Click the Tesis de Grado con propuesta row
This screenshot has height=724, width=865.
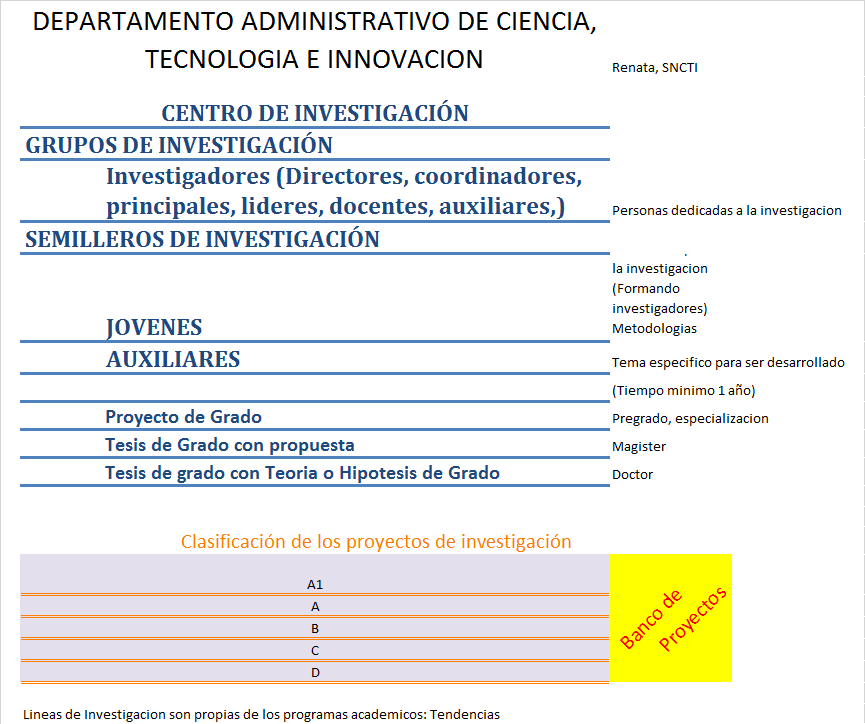pyautogui.click(x=229, y=445)
